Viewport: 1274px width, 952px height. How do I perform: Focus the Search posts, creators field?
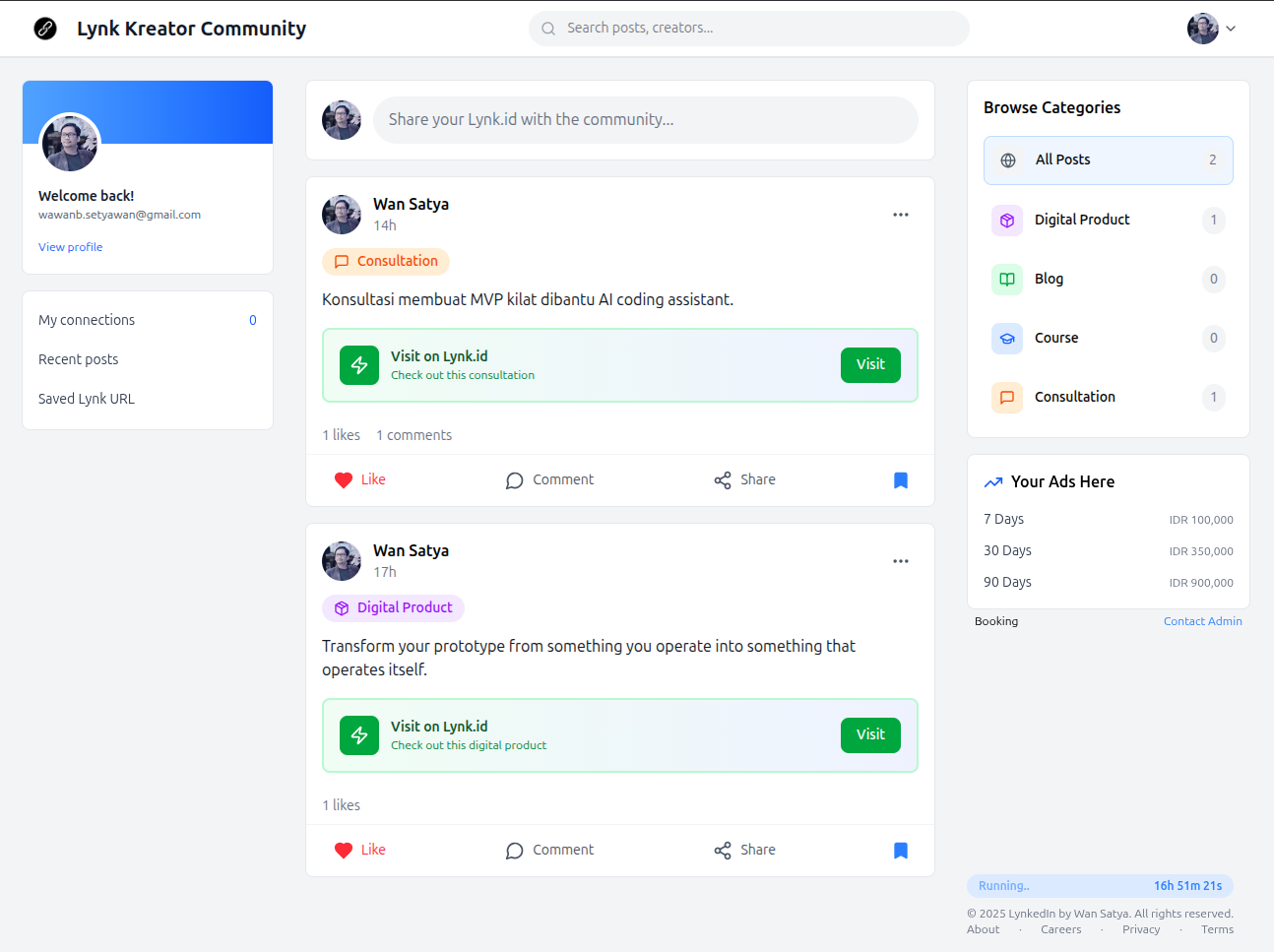749,29
